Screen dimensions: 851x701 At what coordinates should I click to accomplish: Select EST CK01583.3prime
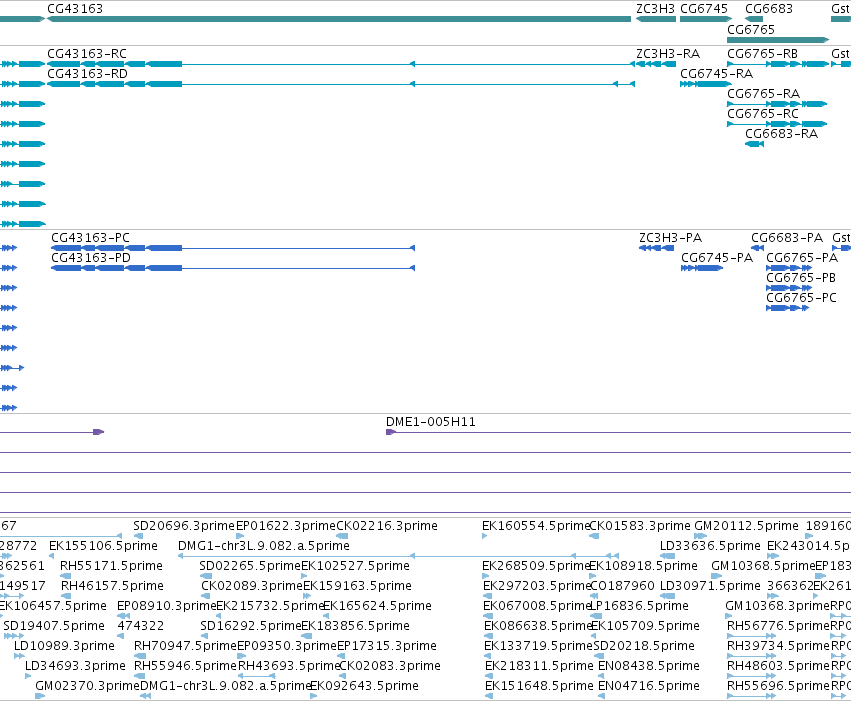640,526
